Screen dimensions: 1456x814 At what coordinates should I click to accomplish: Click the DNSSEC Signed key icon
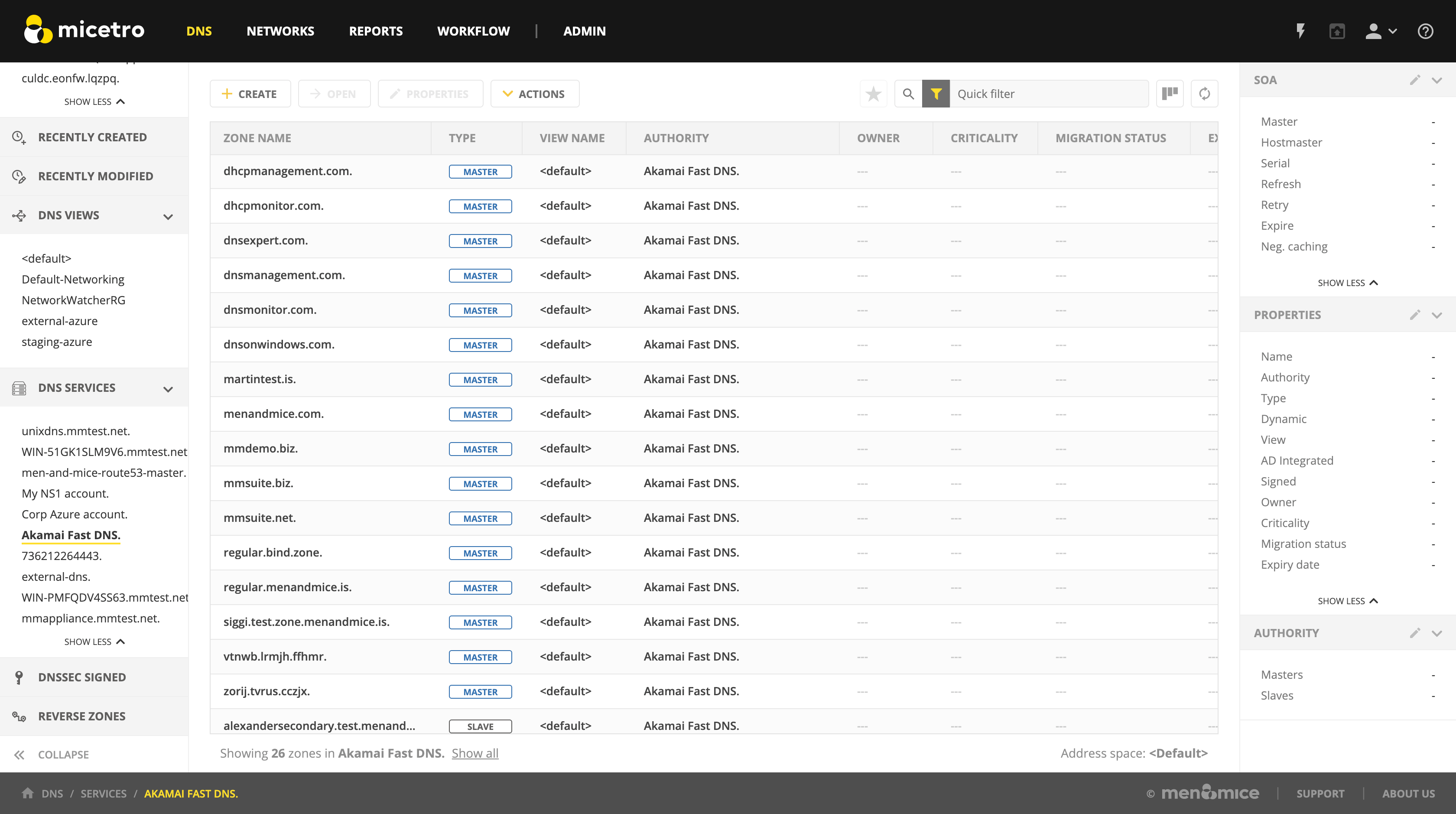click(19, 677)
